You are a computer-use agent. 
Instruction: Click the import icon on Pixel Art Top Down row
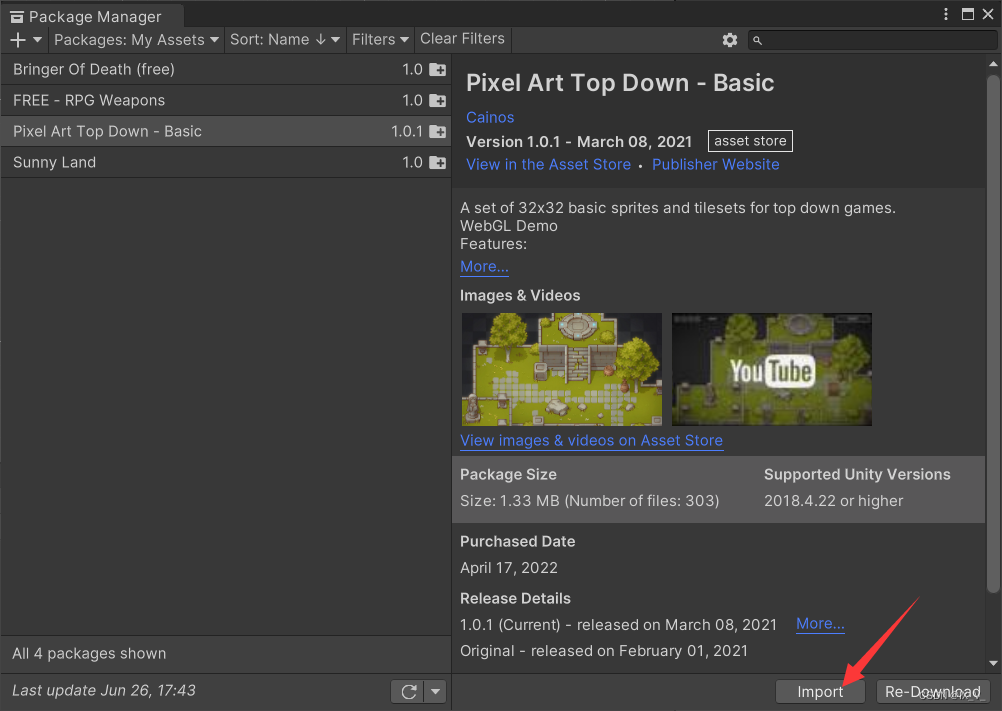pos(438,132)
